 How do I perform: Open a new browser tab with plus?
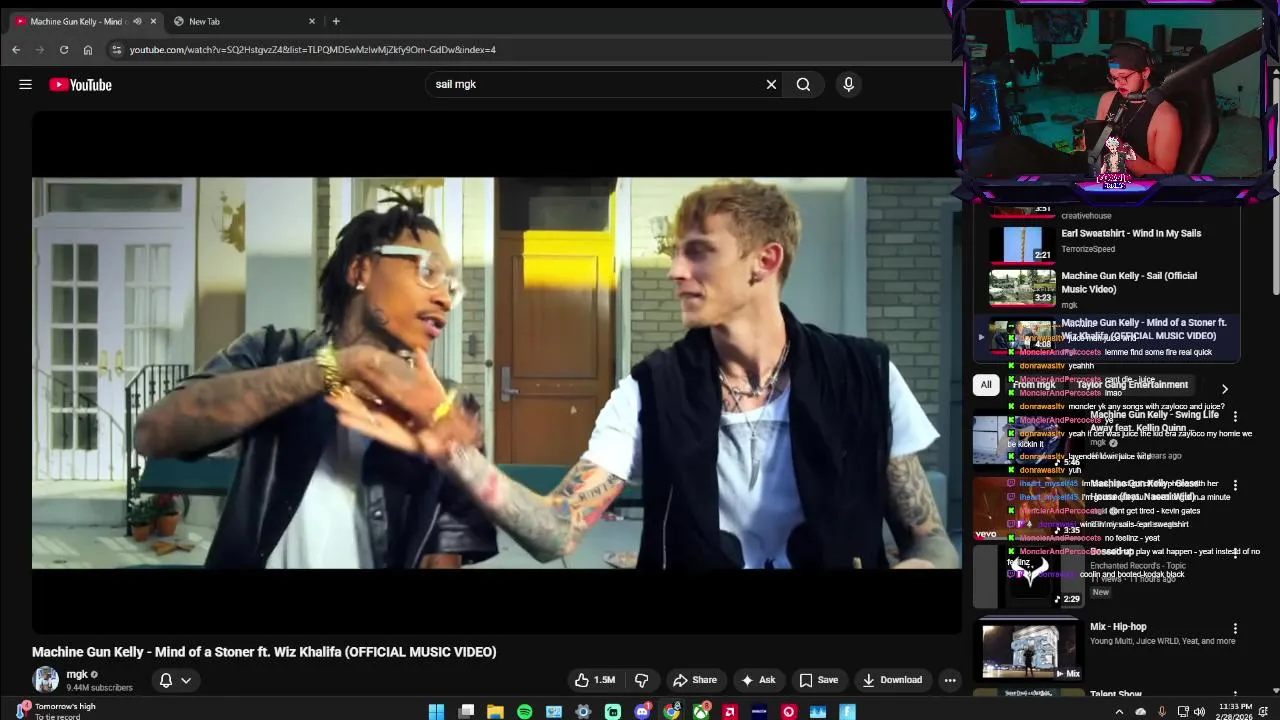pos(336,21)
